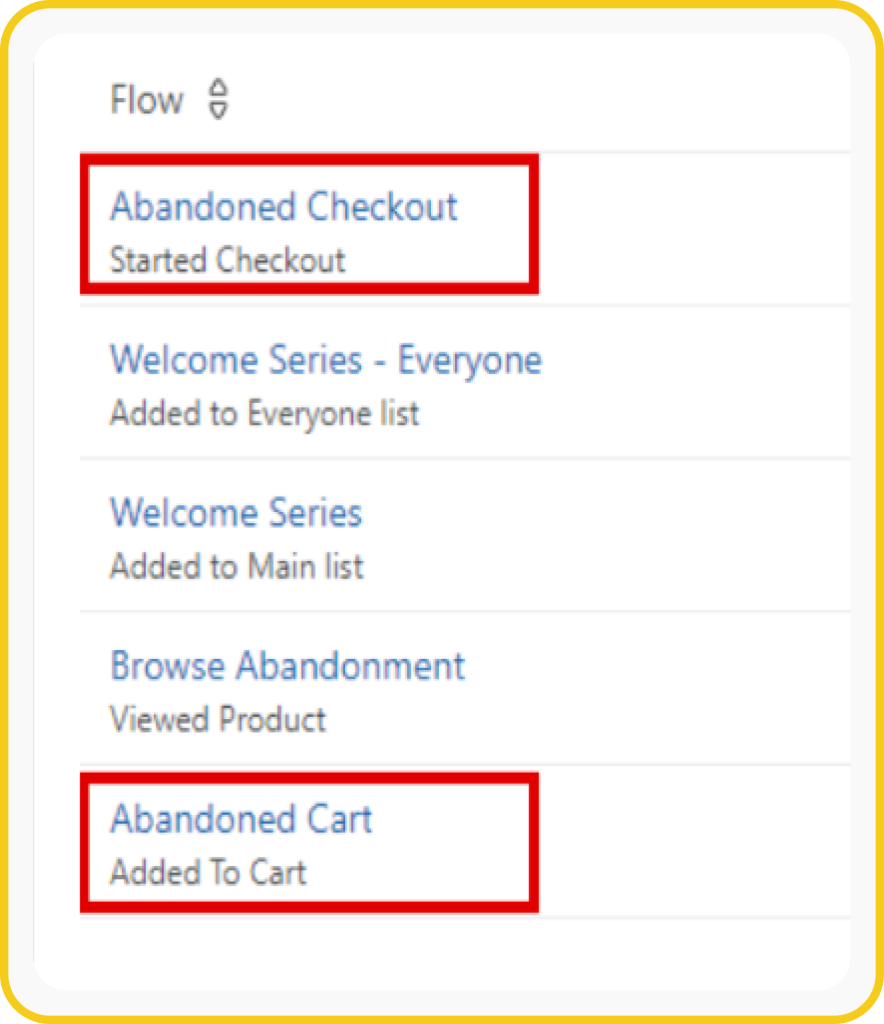Click the Started Checkout trigger text
This screenshot has width=884, height=1024.
[227, 260]
